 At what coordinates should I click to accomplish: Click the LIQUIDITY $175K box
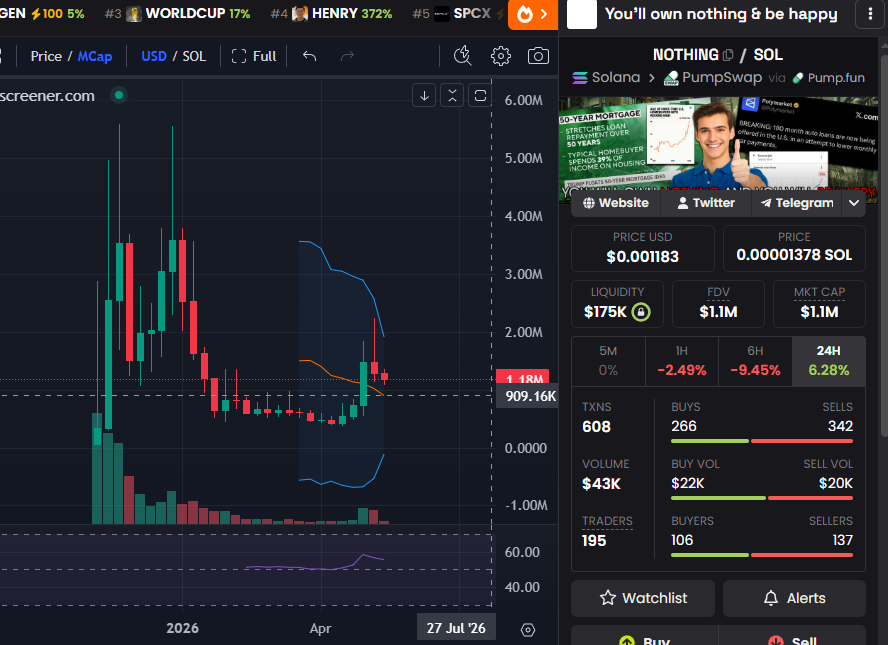(x=617, y=304)
